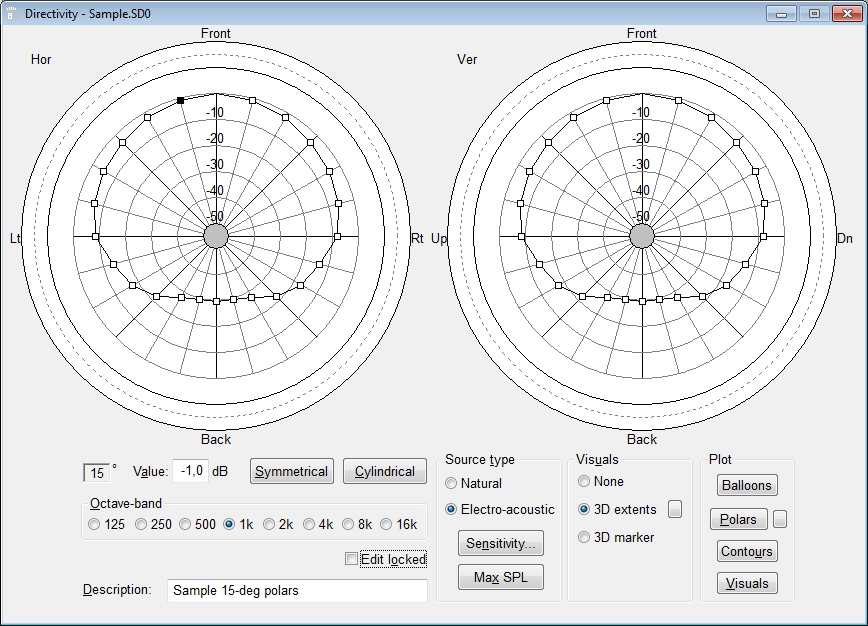Select the highlighted black point on Hor polar
Screen dimensions: 868x626
coord(180,100)
